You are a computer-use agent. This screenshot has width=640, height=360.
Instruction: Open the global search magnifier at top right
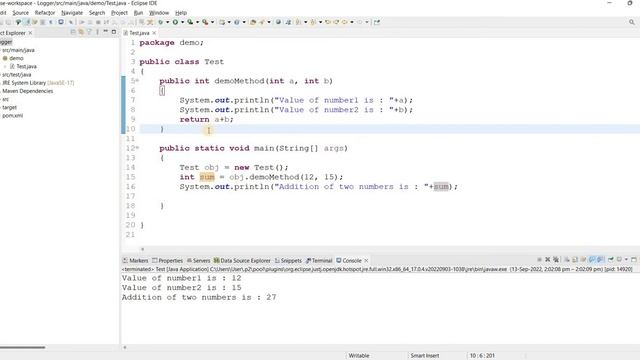632,22
